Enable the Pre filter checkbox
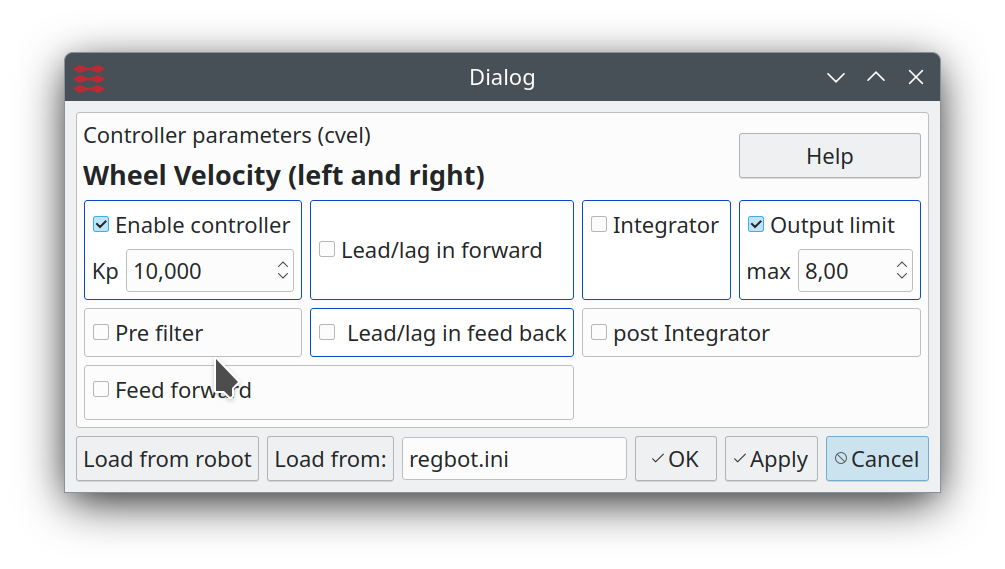Screen dimensions: 1005x569 click(x=101, y=332)
